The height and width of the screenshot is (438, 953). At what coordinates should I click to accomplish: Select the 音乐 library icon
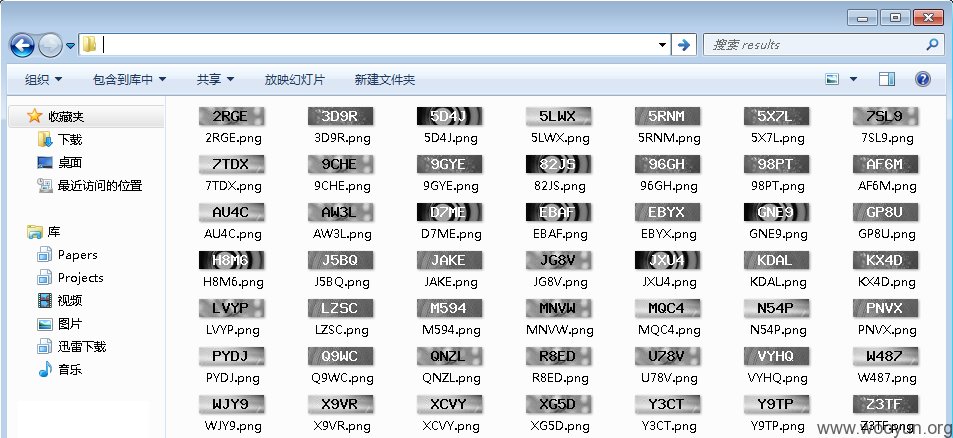tap(45, 369)
